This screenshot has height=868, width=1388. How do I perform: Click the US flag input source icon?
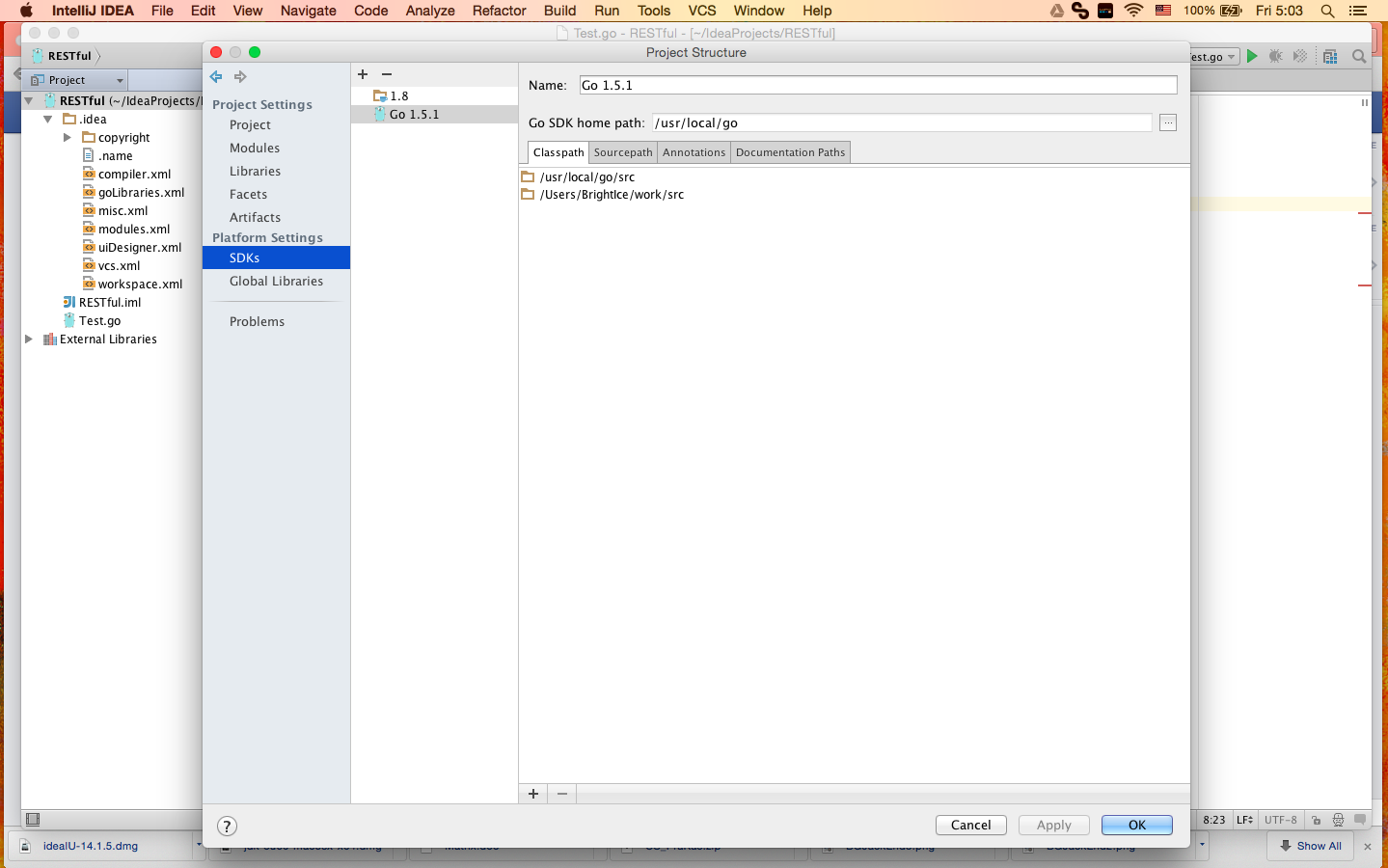tap(1163, 11)
